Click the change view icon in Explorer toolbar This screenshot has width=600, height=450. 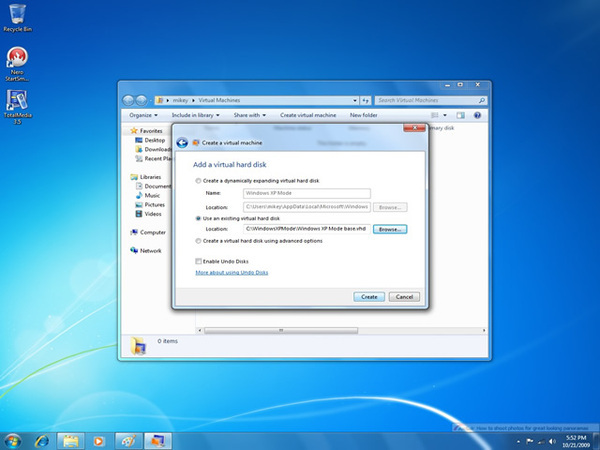(x=435, y=115)
